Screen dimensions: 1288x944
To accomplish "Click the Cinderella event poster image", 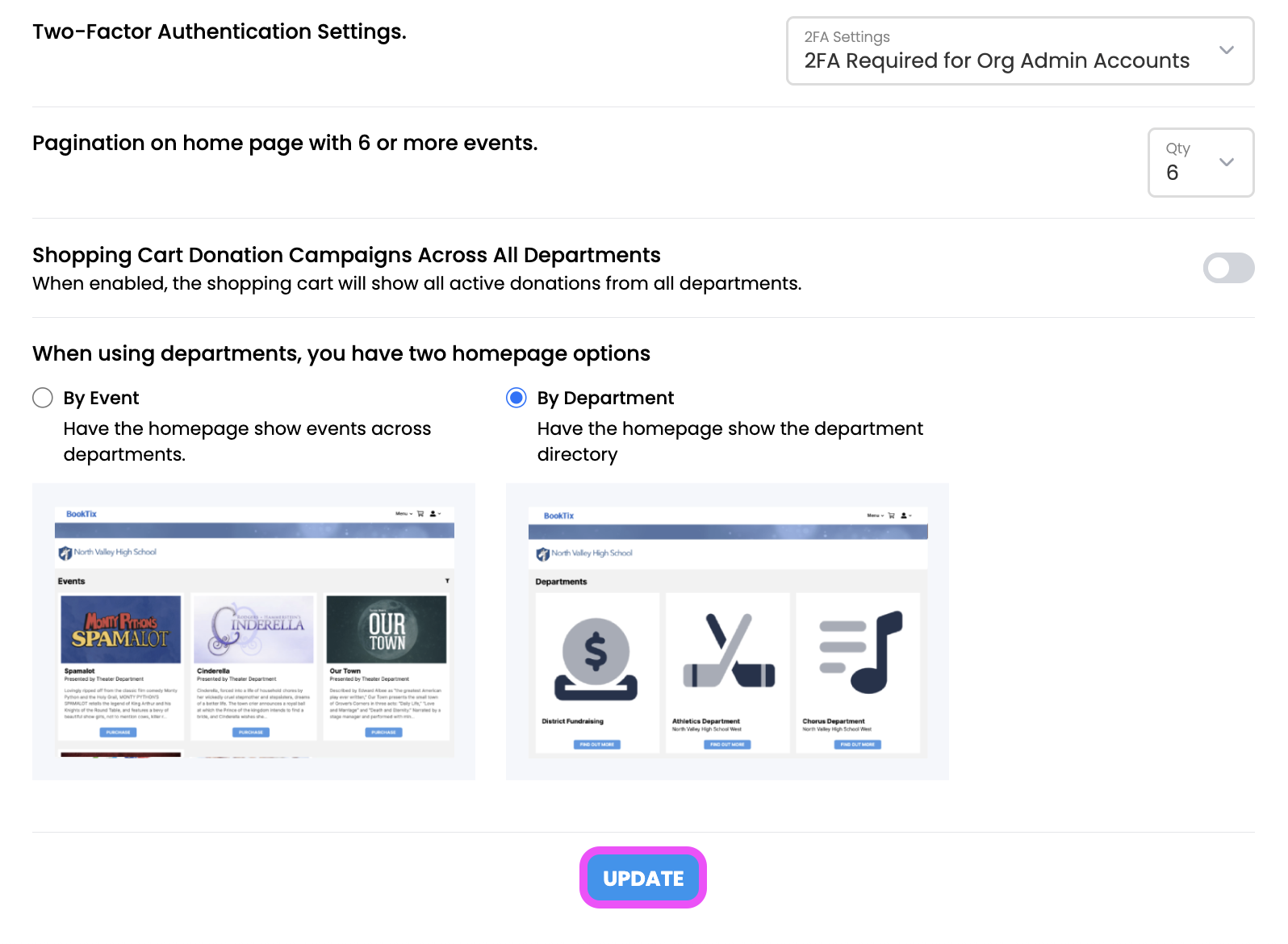I will [x=253, y=629].
